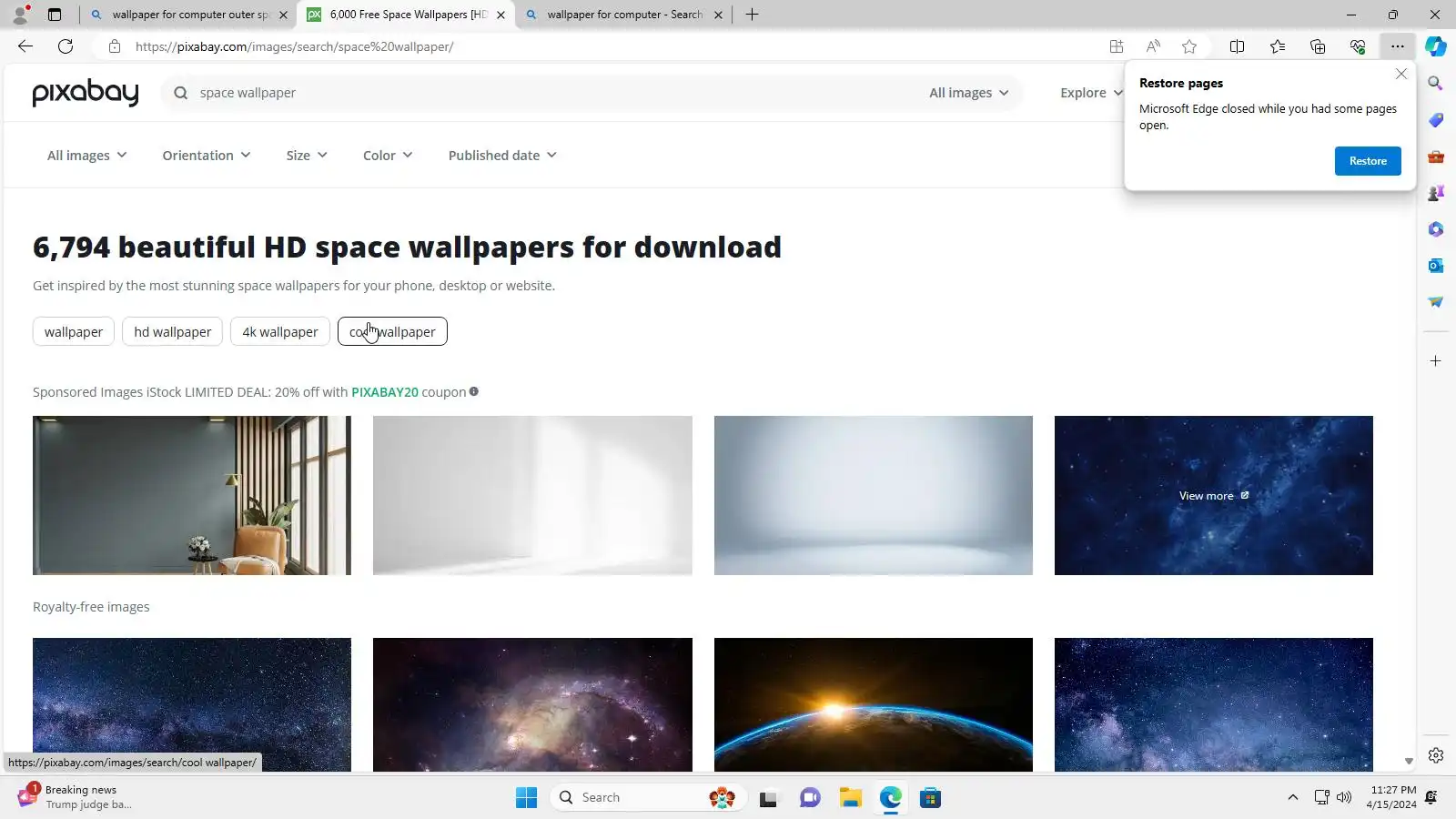Open Browser essentials heart icon
Screen dimensions: 1456x819
(x=1358, y=46)
